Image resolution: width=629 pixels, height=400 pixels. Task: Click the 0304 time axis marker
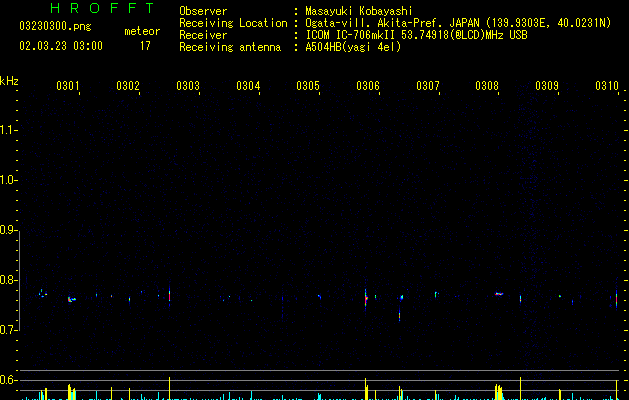(x=248, y=86)
